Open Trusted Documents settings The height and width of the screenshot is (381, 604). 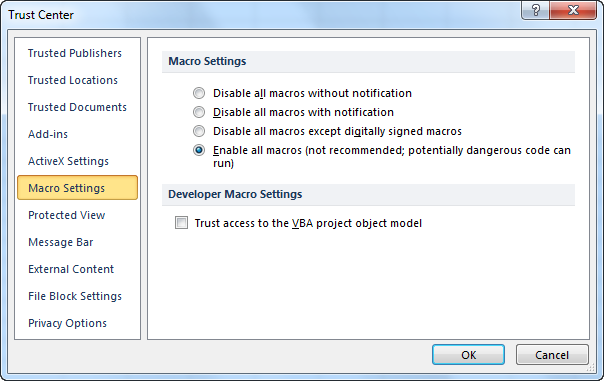(77, 107)
